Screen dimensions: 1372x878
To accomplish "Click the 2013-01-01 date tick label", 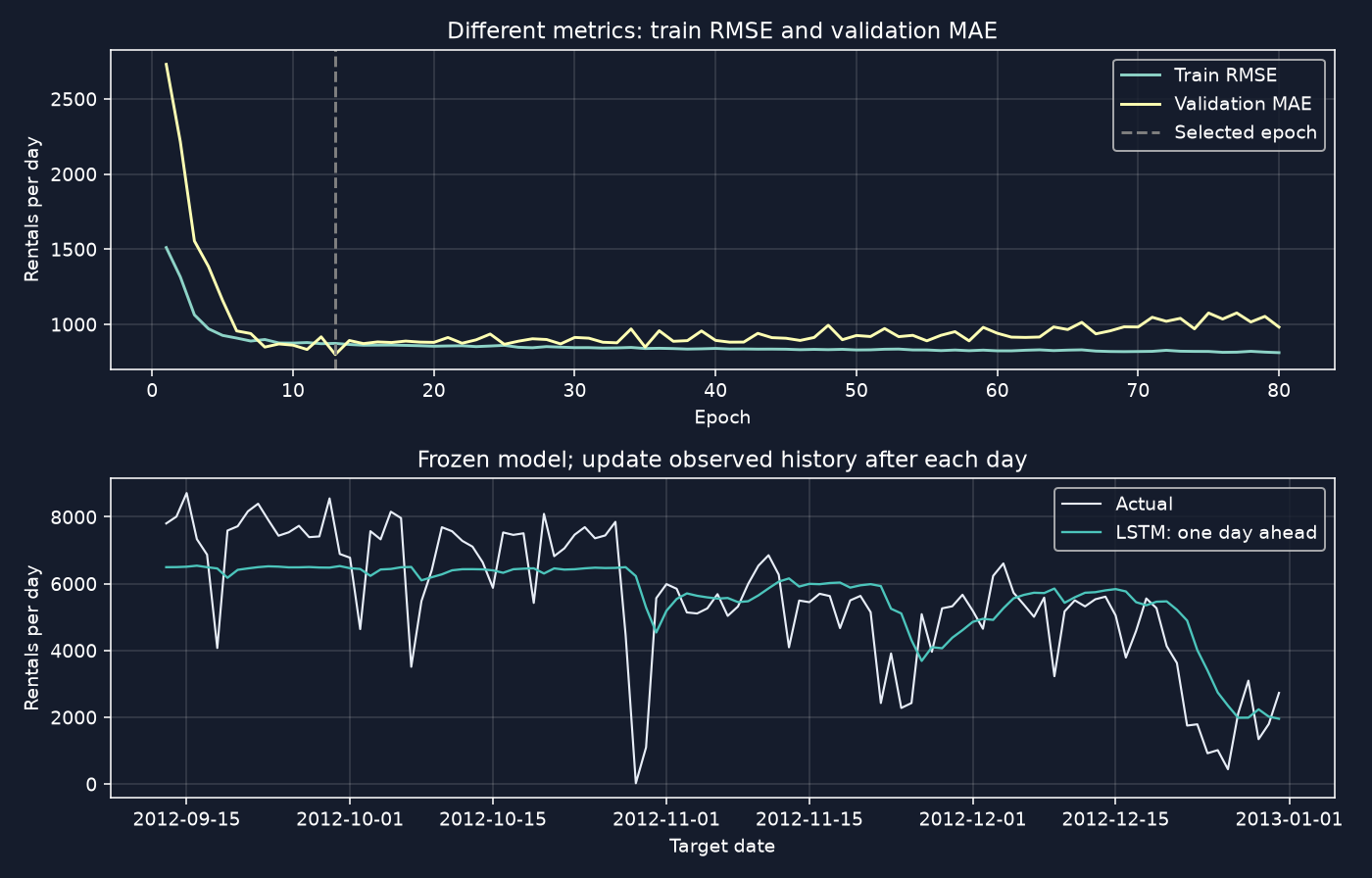I will pos(1289,818).
